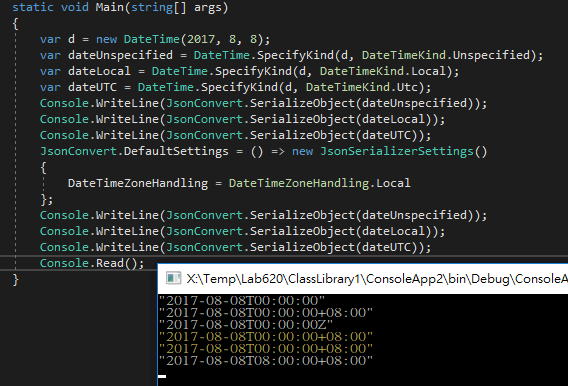Click JsonSerializerSettings type name

pyautogui.click(x=397, y=151)
